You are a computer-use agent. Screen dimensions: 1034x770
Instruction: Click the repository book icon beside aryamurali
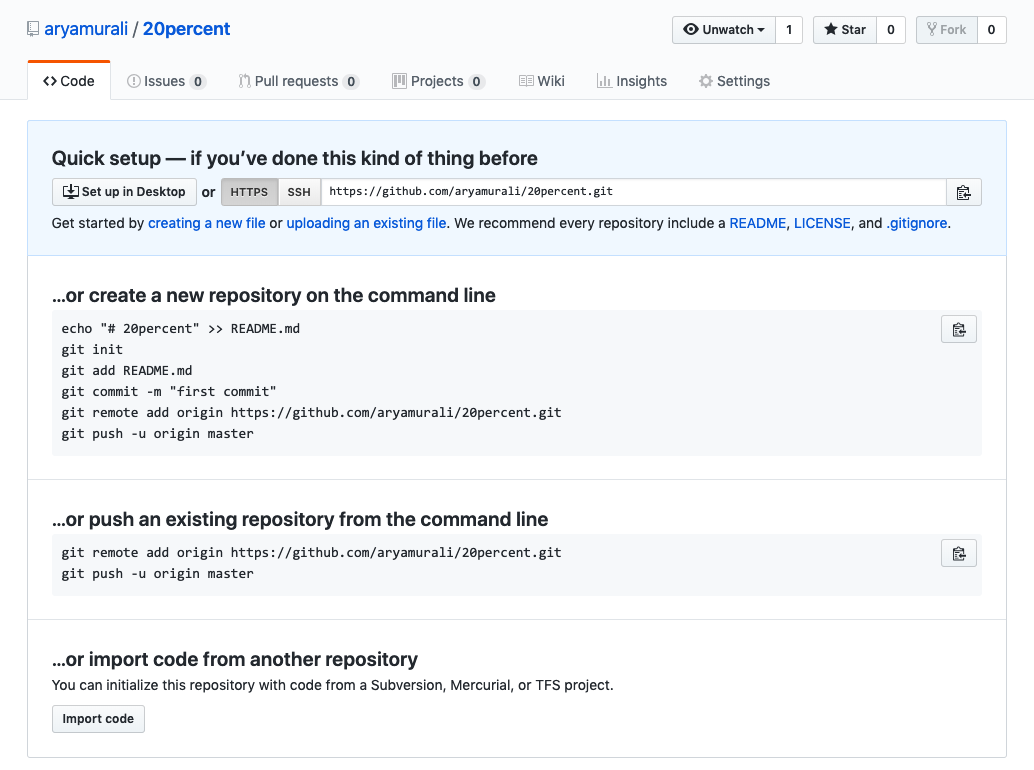(34, 29)
